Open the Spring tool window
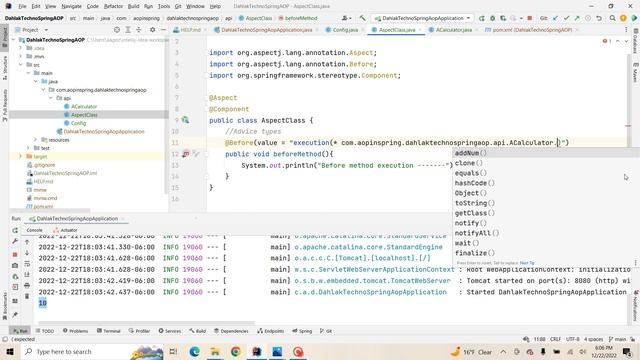The height and width of the screenshot is (360, 640). [x=302, y=331]
